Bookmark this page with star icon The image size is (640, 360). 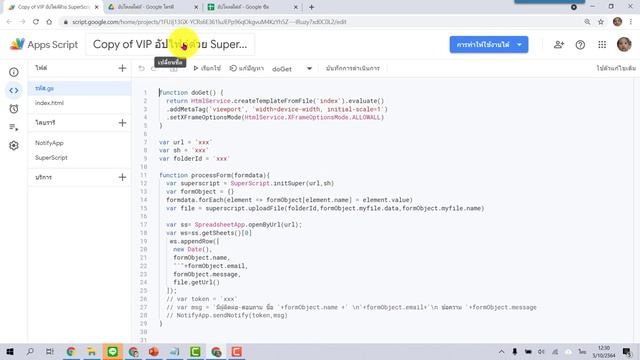click(601, 22)
